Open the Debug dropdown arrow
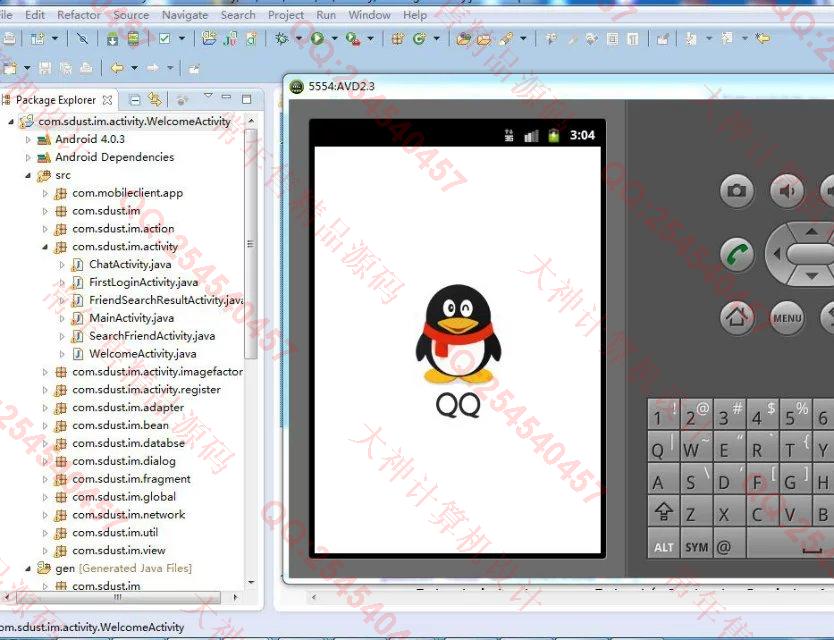 298,38
